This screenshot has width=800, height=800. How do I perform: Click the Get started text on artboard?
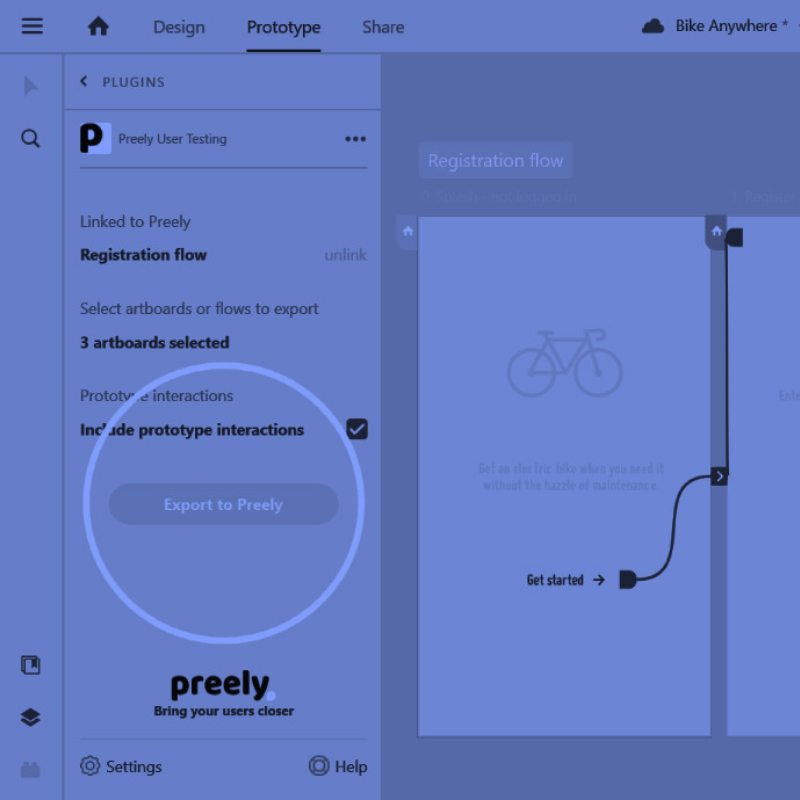[x=555, y=580]
